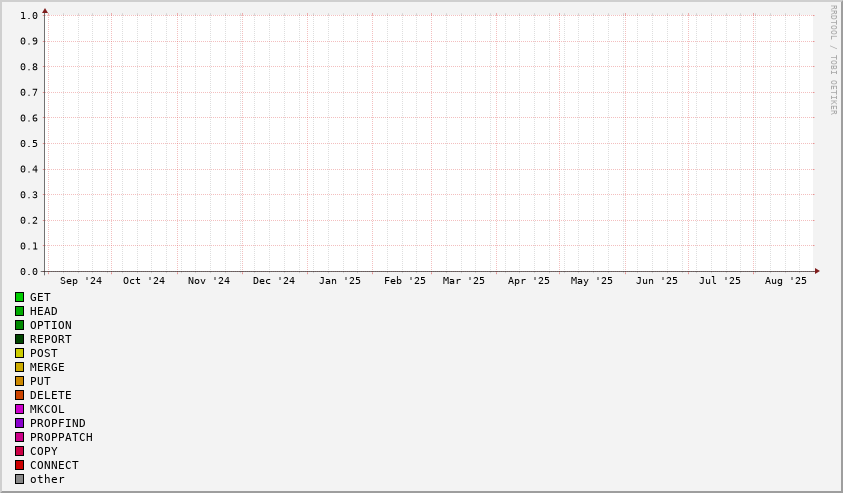Click the 0.7 y-axis value
This screenshot has height=493, width=843.
29,92
